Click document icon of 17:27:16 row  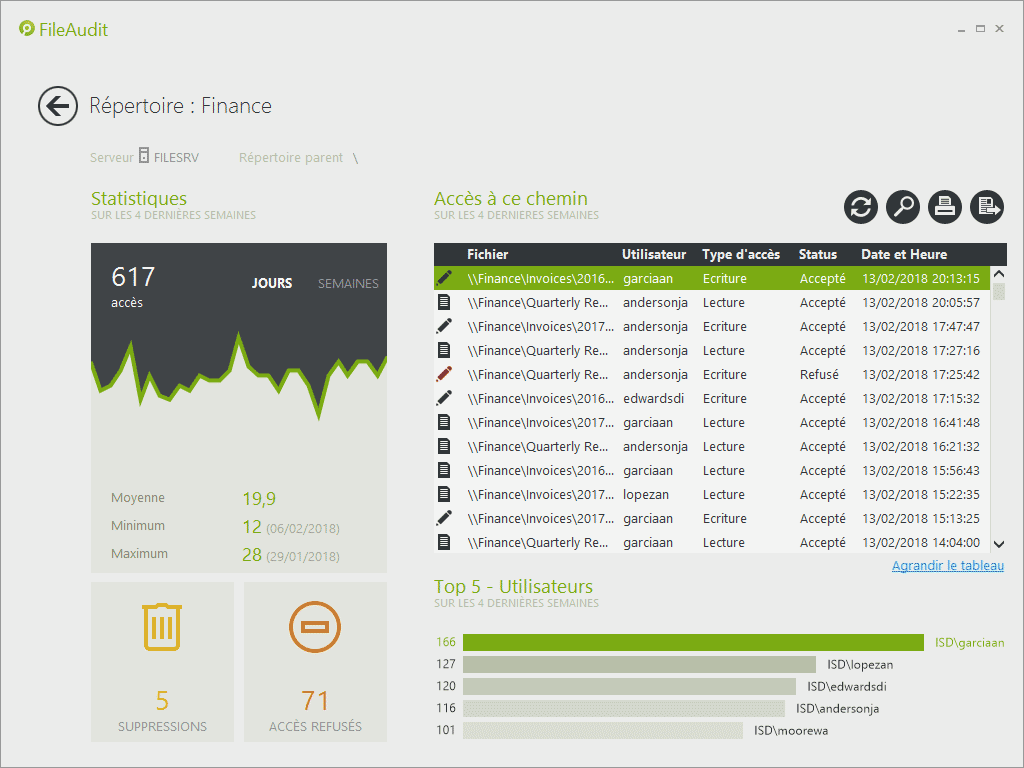pyautogui.click(x=444, y=350)
